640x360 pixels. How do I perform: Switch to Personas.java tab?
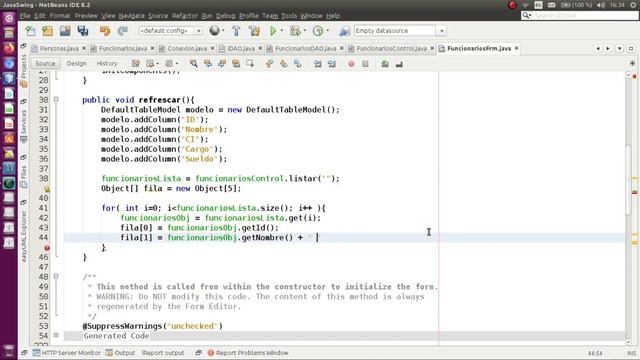[59, 48]
